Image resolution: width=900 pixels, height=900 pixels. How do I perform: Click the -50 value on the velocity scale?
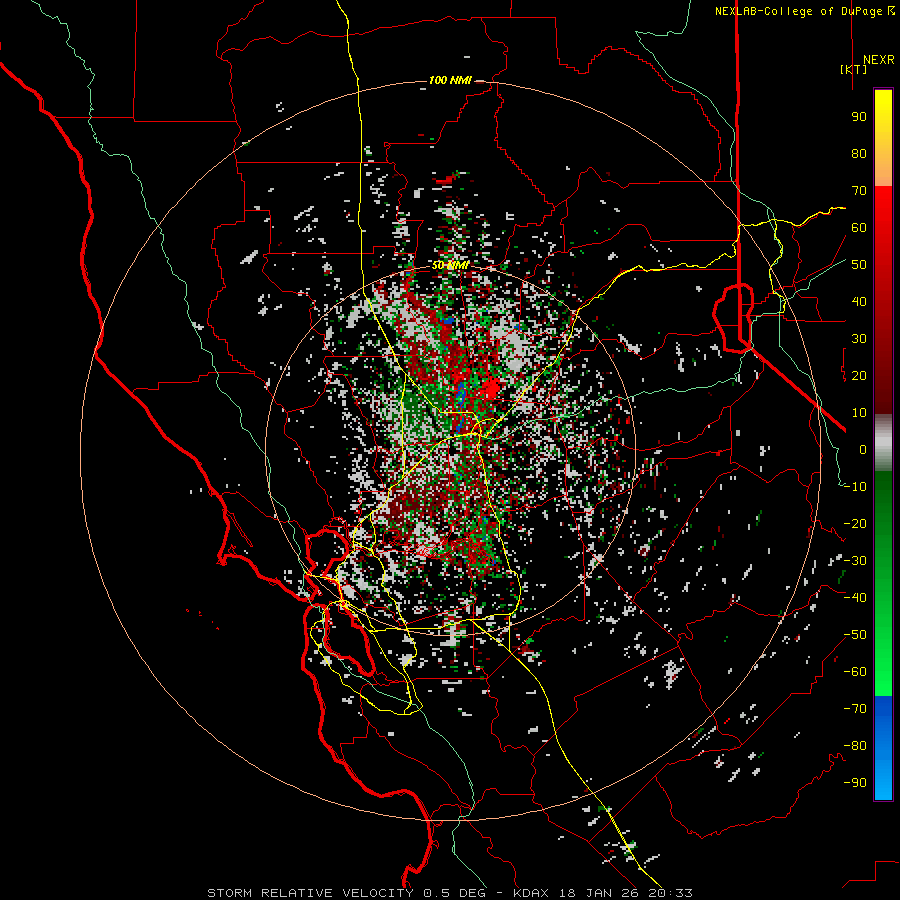[855, 635]
